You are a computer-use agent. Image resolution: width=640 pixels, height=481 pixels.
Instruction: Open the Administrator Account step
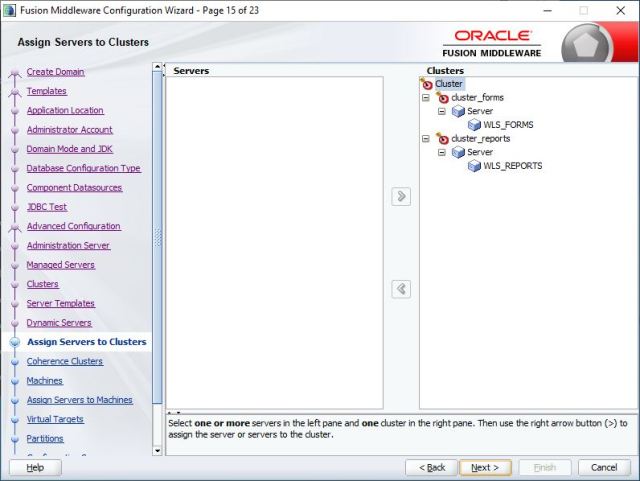(69, 130)
